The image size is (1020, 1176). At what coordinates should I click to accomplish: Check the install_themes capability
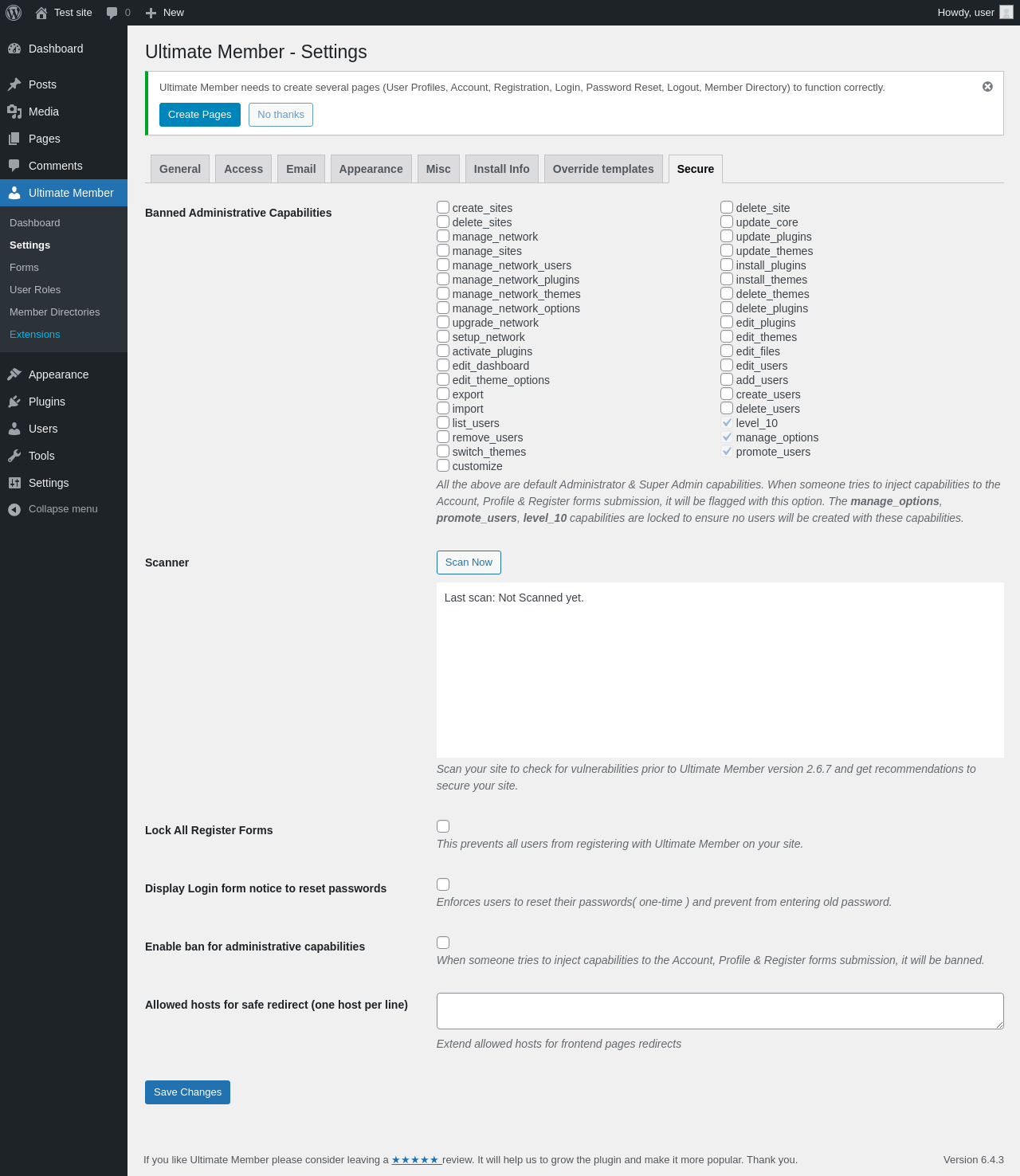727,280
